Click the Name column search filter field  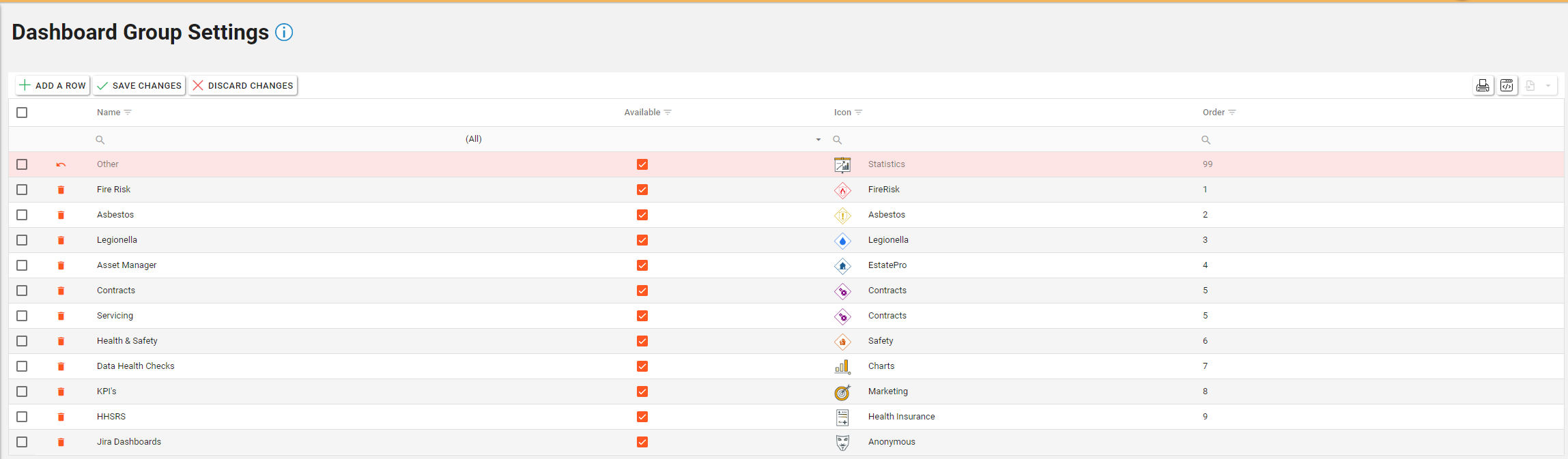[x=273, y=140]
